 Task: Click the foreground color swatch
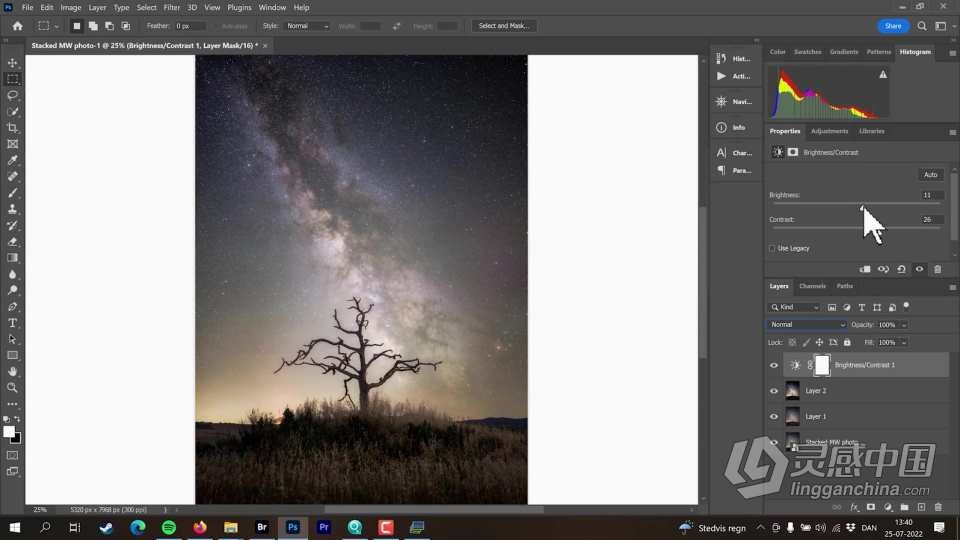[x=9, y=432]
